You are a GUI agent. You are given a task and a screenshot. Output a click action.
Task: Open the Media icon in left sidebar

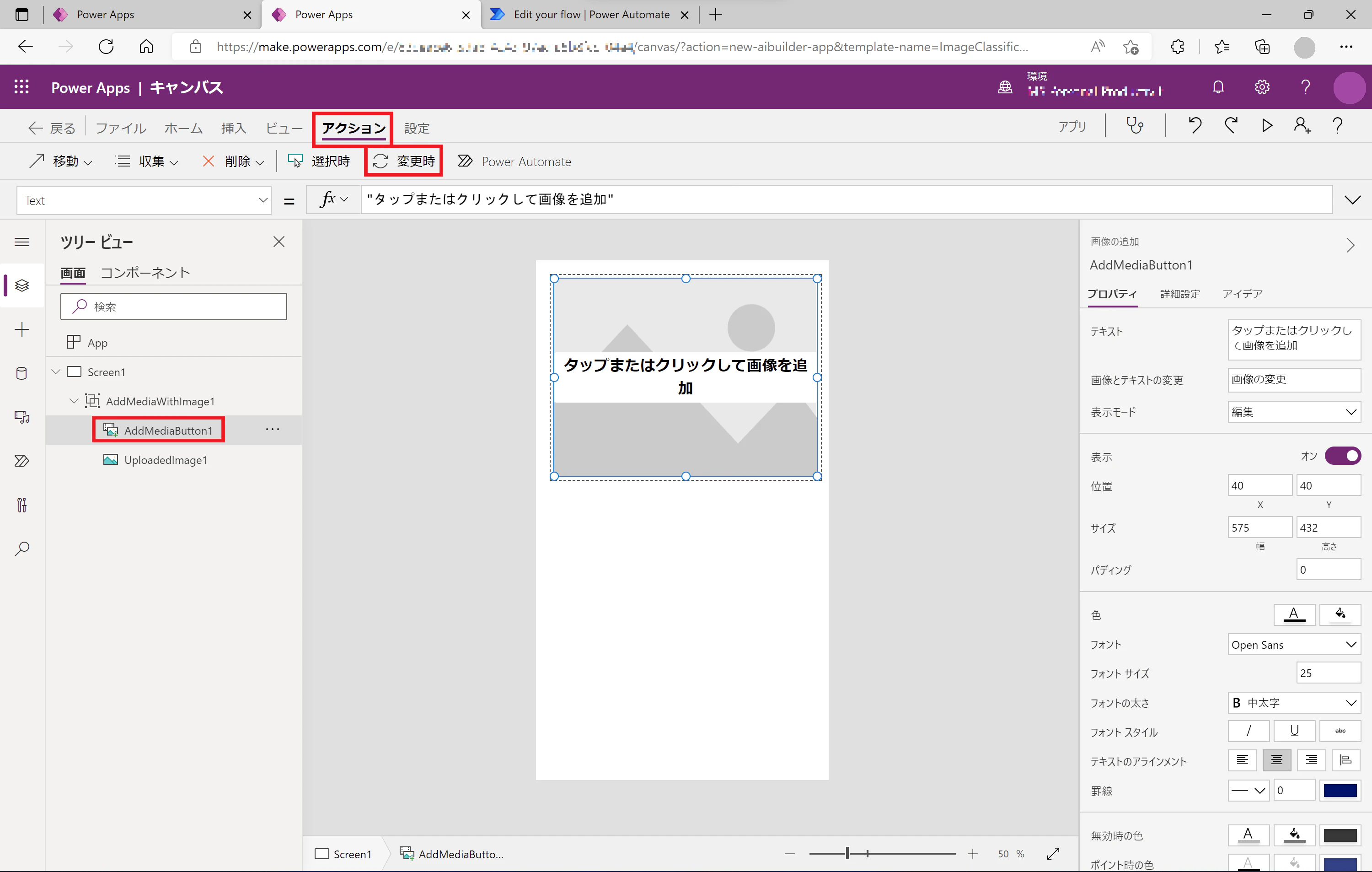[21, 417]
